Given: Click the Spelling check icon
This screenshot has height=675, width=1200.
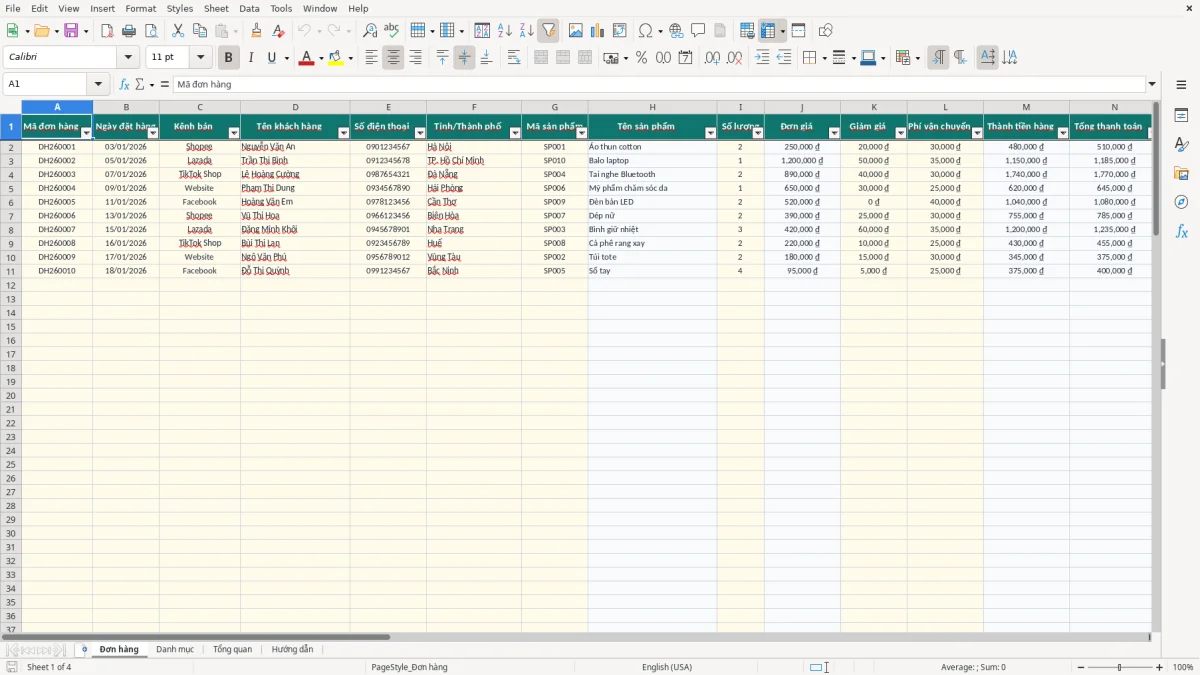Looking at the screenshot, I should pyautogui.click(x=392, y=31).
